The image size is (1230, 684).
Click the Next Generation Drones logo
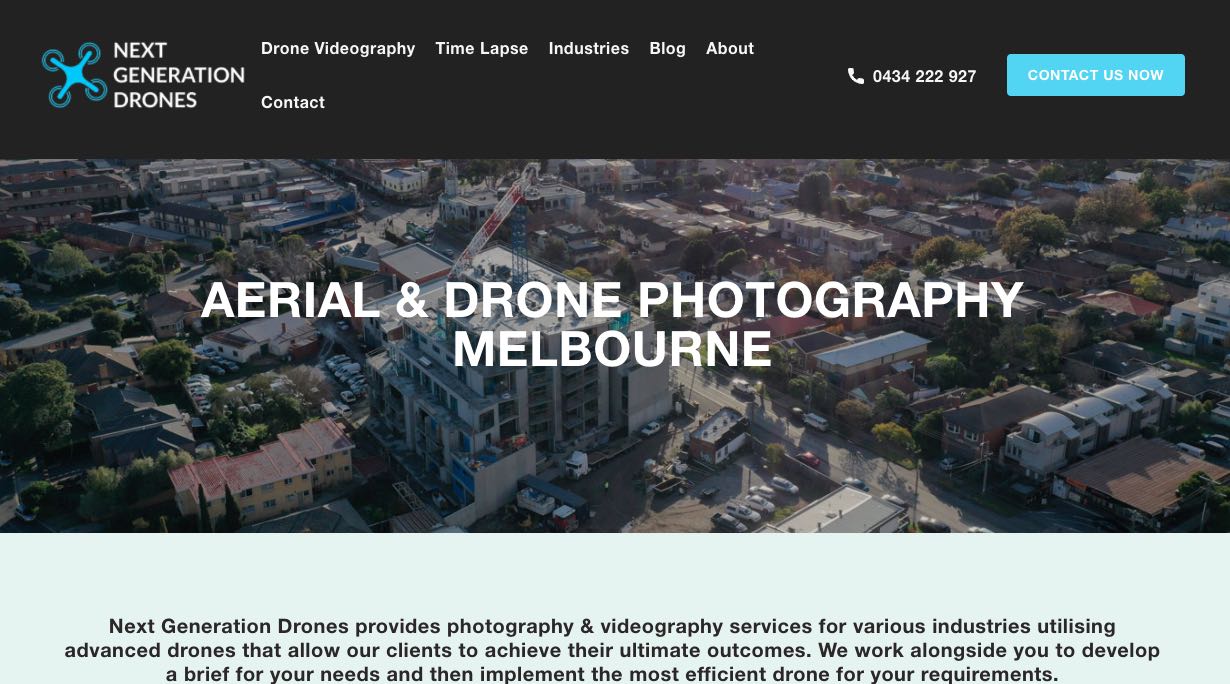point(143,75)
